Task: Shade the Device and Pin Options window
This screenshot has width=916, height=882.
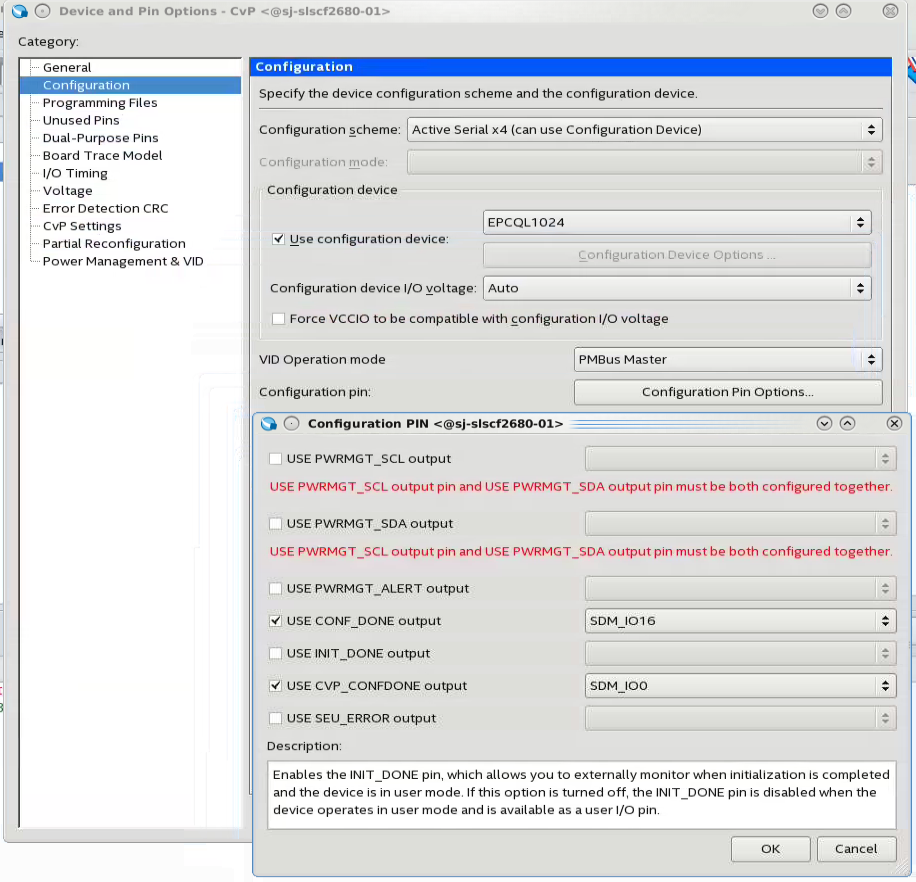Action: click(x=820, y=11)
